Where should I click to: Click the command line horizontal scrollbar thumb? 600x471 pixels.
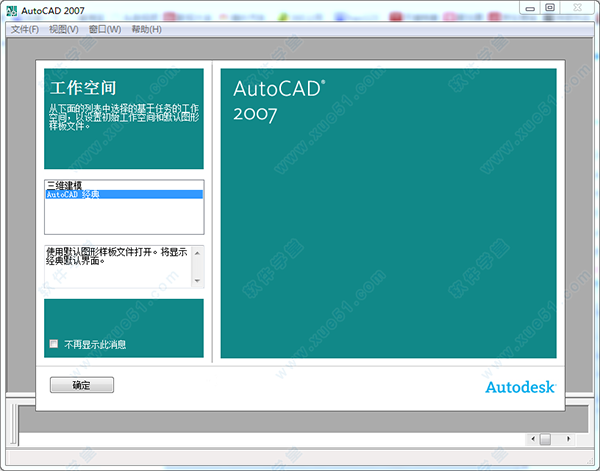(x=545, y=439)
